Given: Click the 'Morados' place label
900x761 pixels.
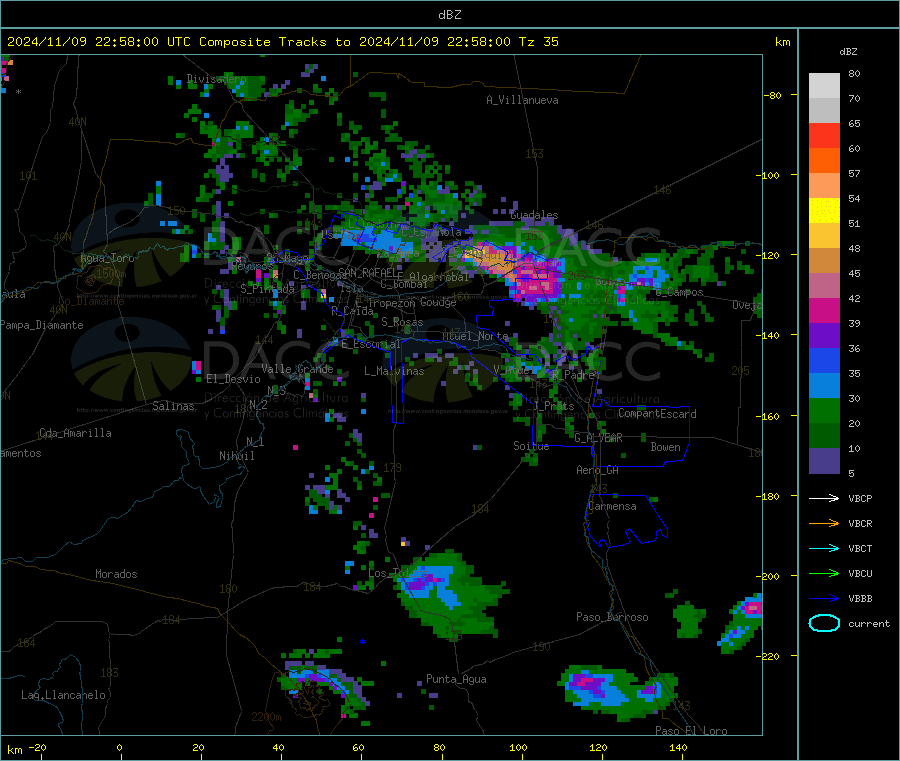Looking at the screenshot, I should [116, 574].
